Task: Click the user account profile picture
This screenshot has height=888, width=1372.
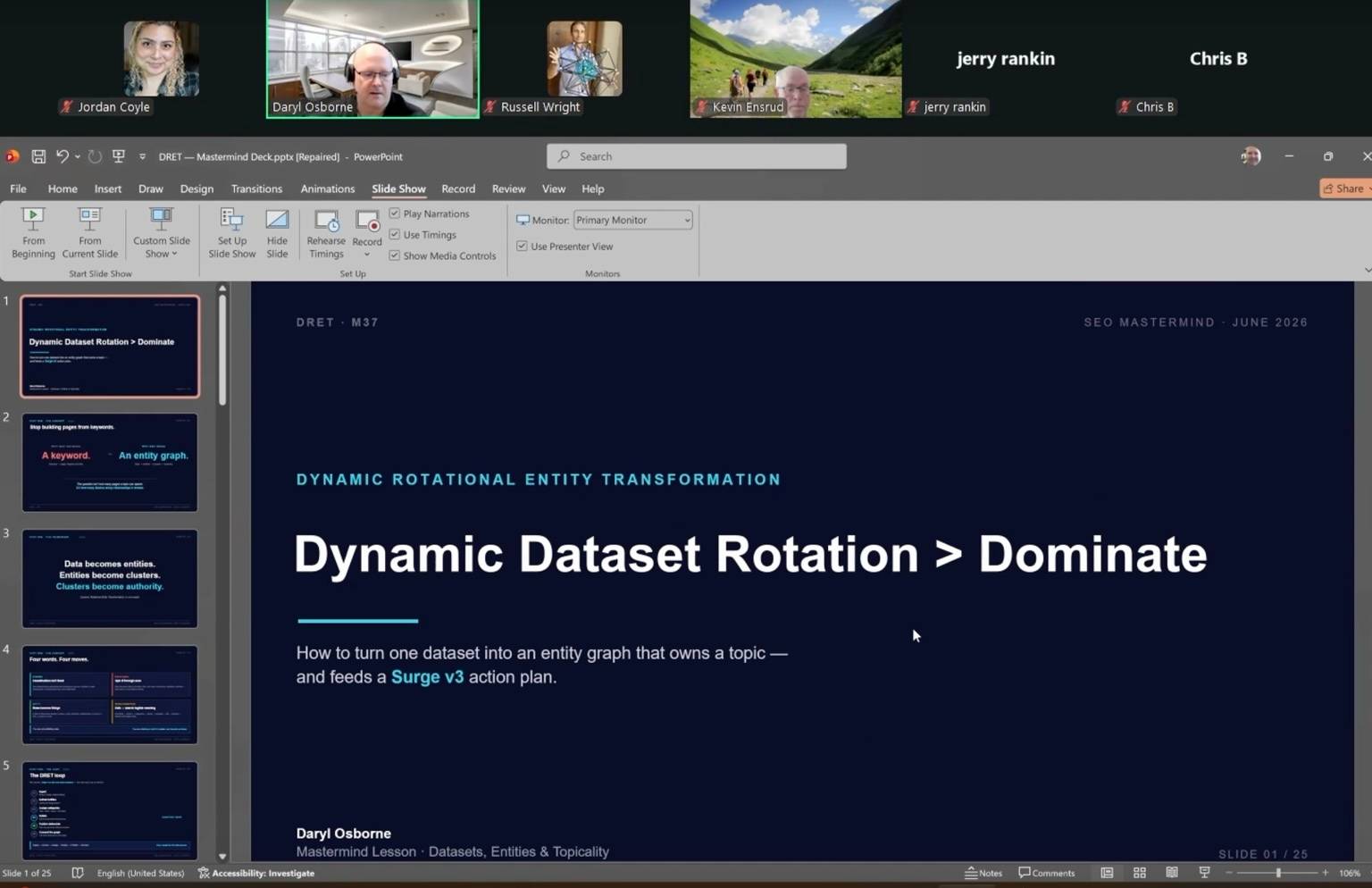Action: [1251, 156]
